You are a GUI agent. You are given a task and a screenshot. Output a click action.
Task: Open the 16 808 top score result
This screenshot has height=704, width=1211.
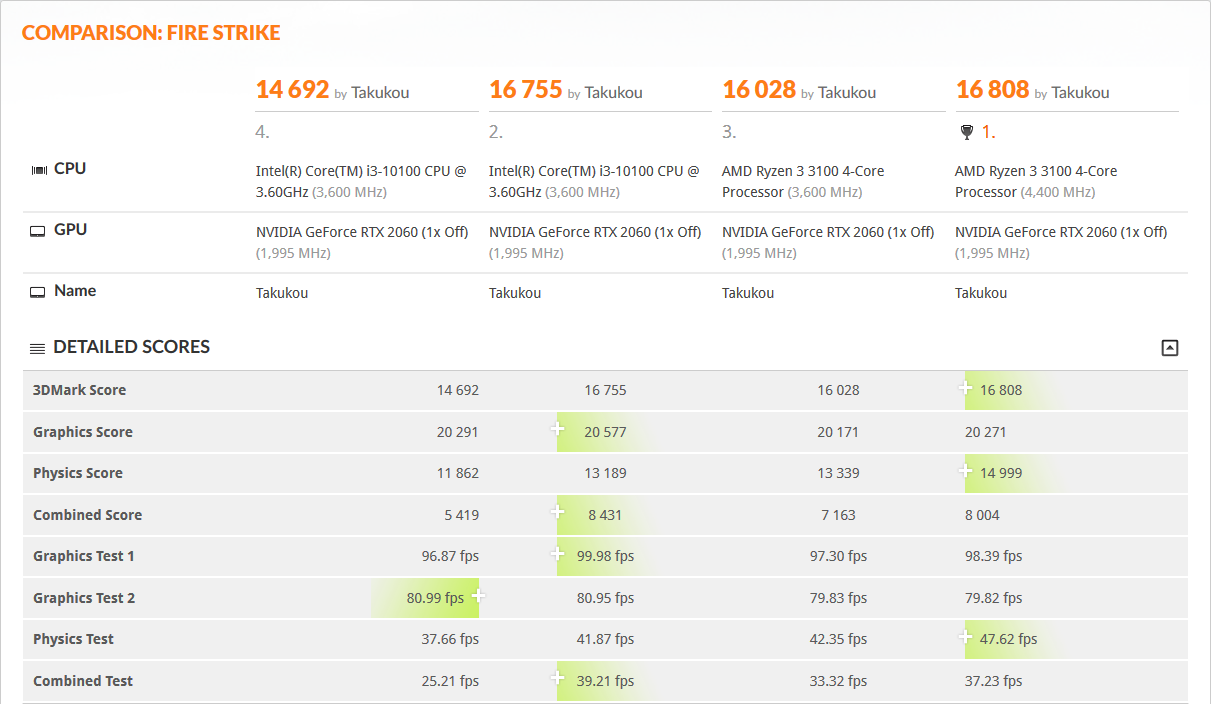(992, 89)
